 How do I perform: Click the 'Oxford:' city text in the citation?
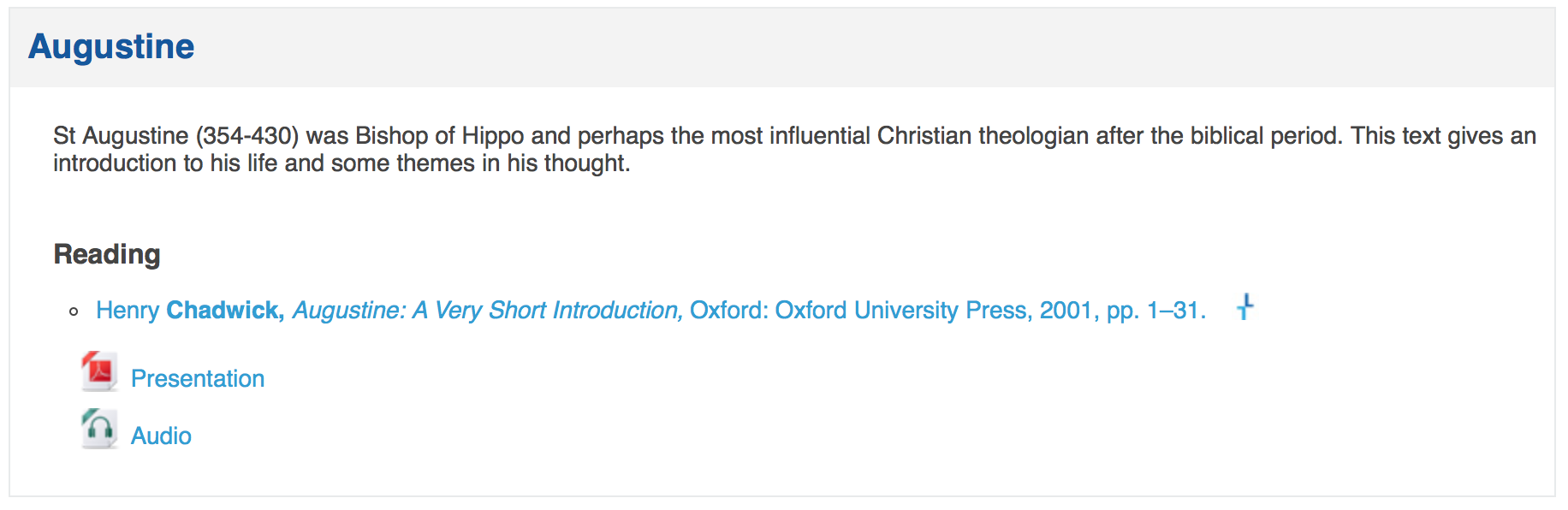click(x=729, y=311)
